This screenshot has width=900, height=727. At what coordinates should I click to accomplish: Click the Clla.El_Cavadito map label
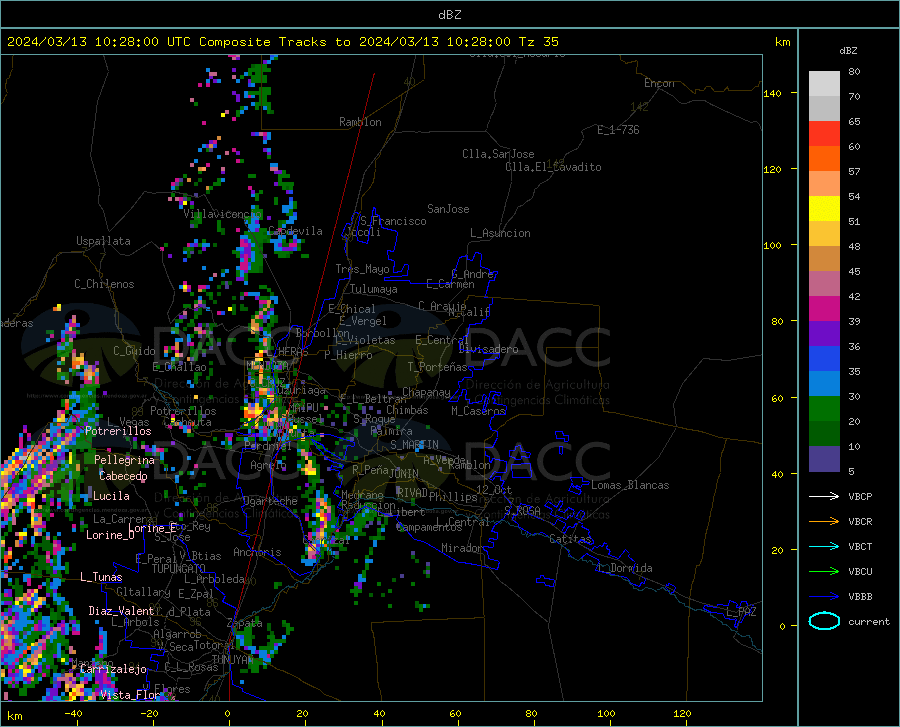(x=553, y=167)
